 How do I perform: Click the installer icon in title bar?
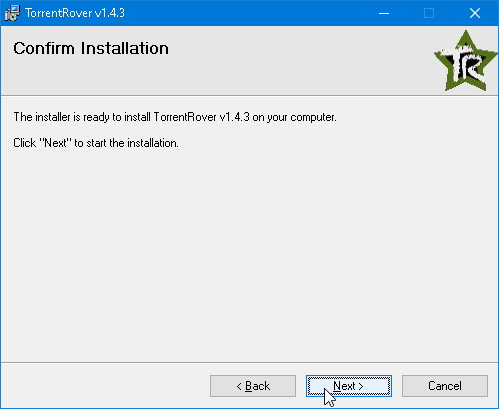[x=12, y=13]
